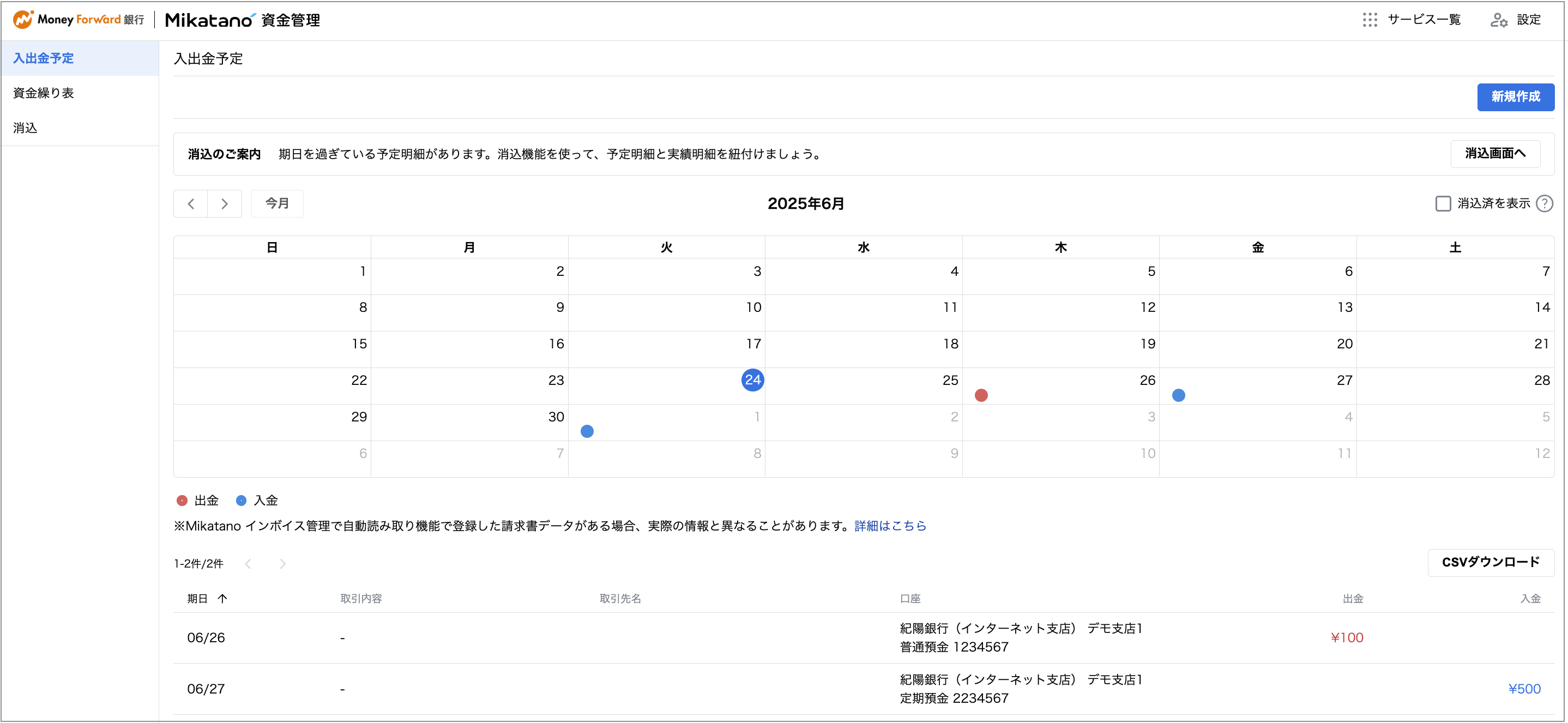Click 出金 column header
This screenshot has width=1568, height=723.
pos(1353,599)
